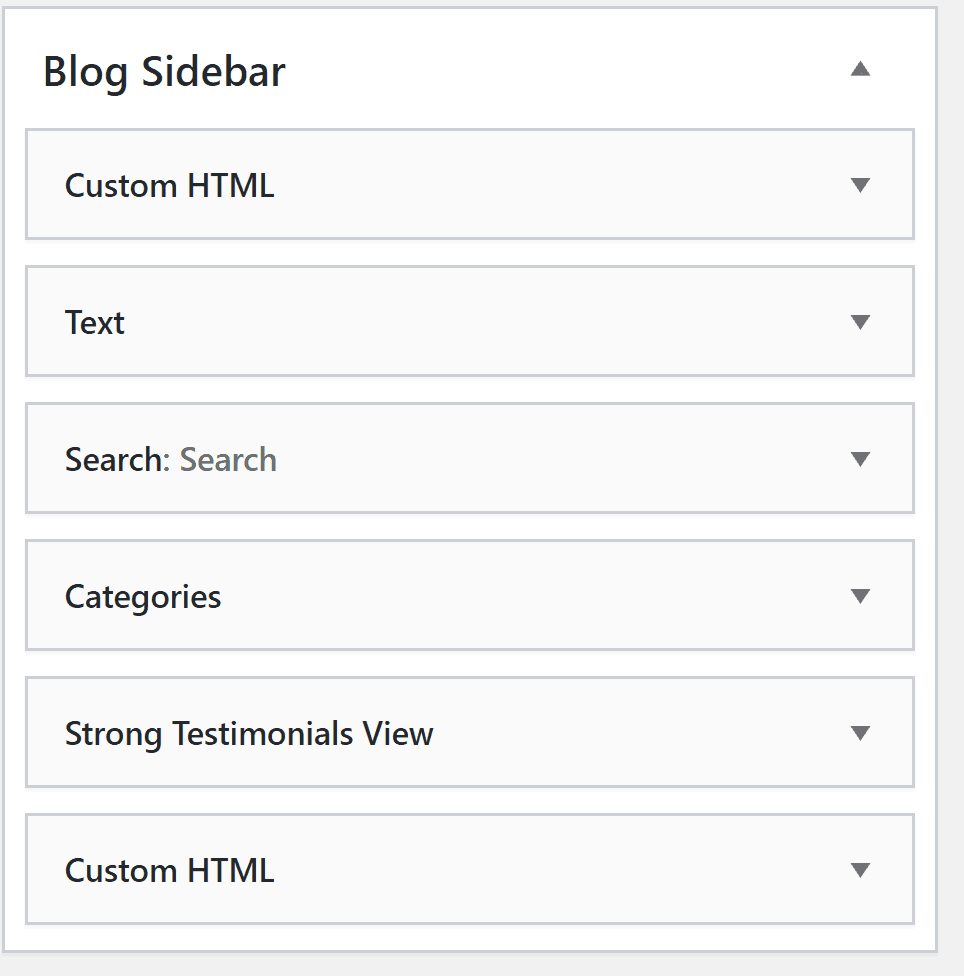Click the Search: Search widget label
The width and height of the screenshot is (964, 976).
(x=170, y=459)
